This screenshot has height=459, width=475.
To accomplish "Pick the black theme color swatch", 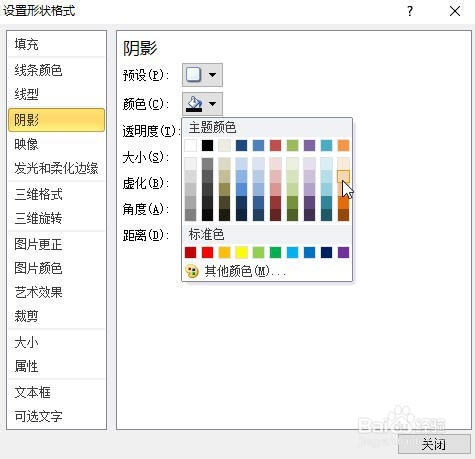I will (207, 146).
